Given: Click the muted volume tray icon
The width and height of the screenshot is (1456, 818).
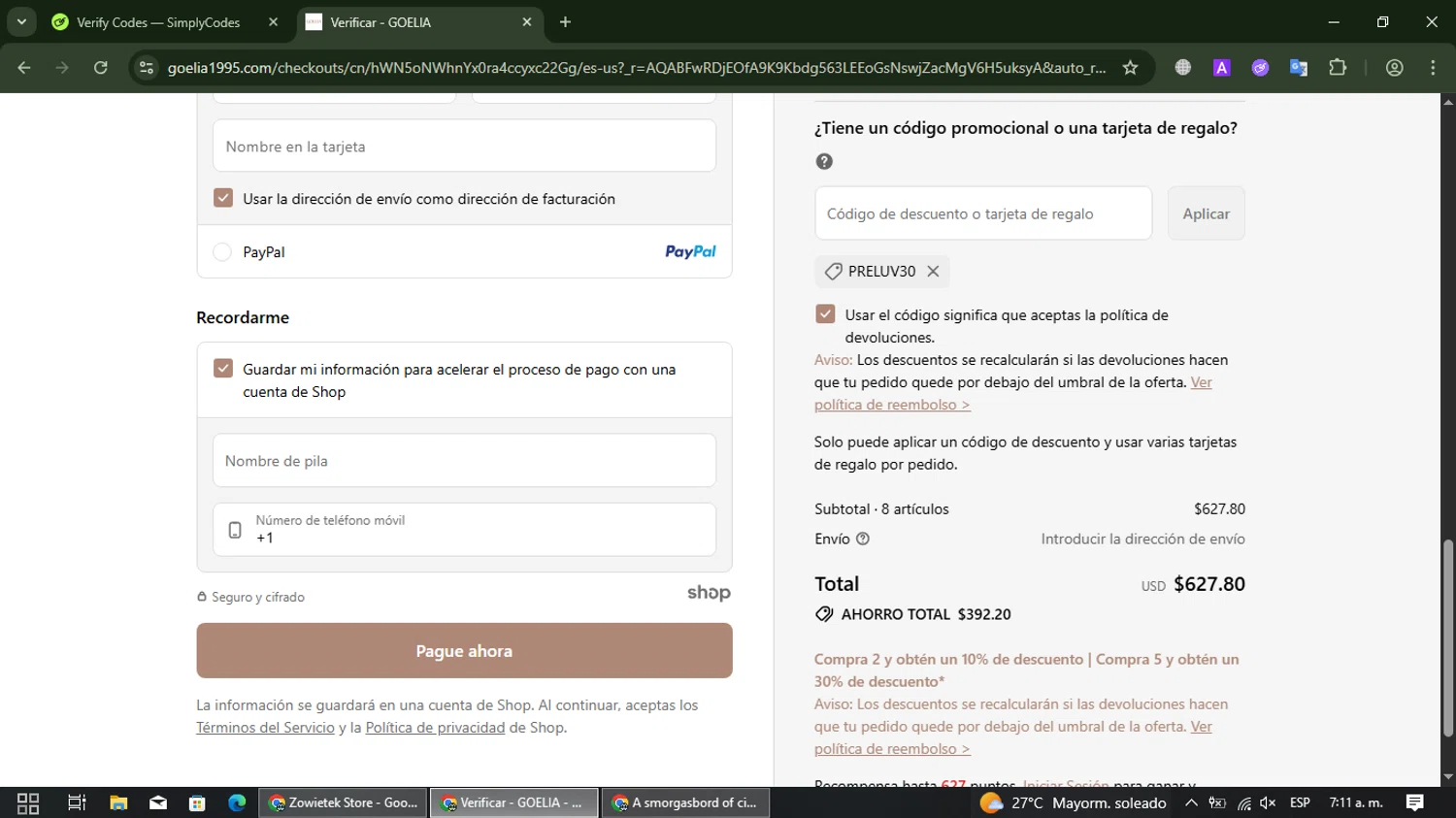Looking at the screenshot, I should pyautogui.click(x=1268, y=802).
